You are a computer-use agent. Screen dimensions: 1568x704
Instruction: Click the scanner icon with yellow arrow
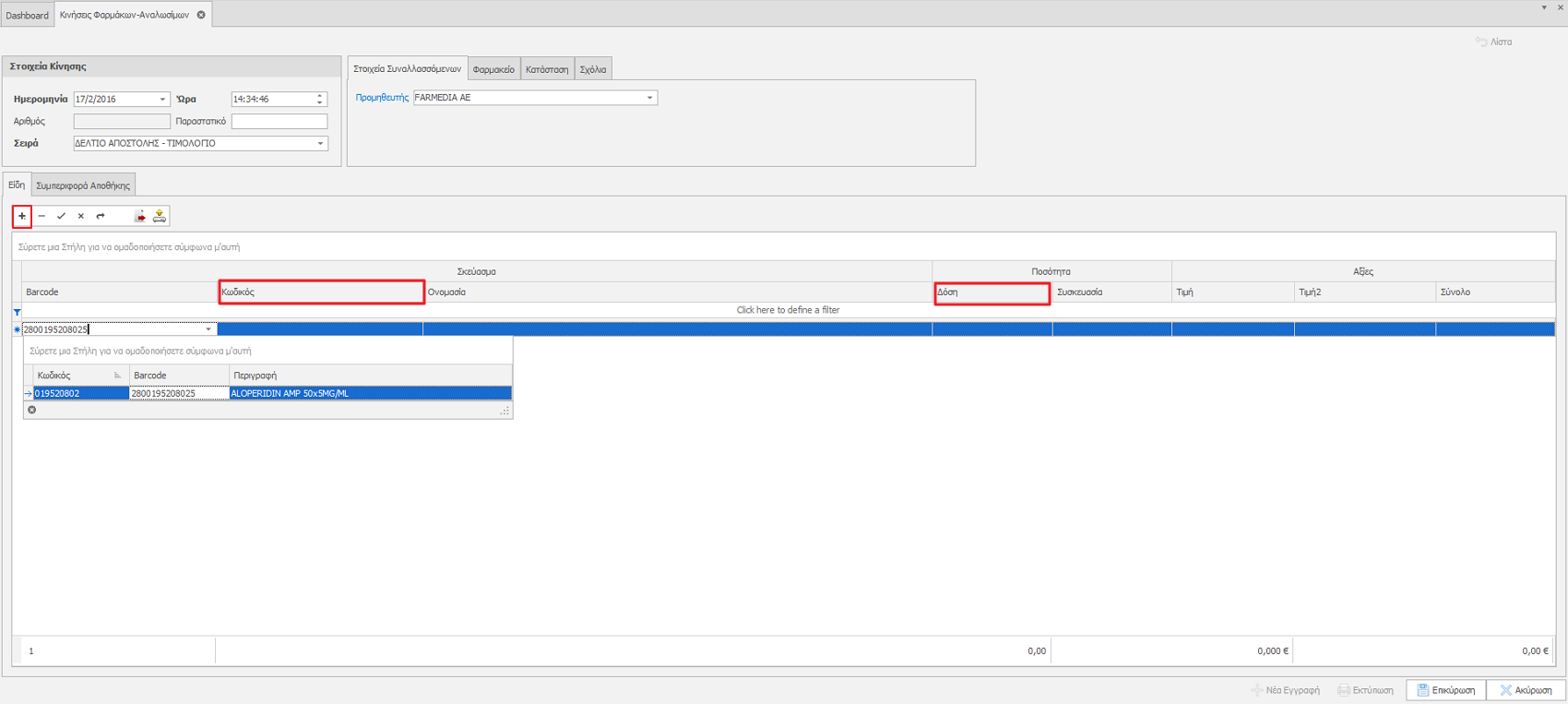coord(160,216)
